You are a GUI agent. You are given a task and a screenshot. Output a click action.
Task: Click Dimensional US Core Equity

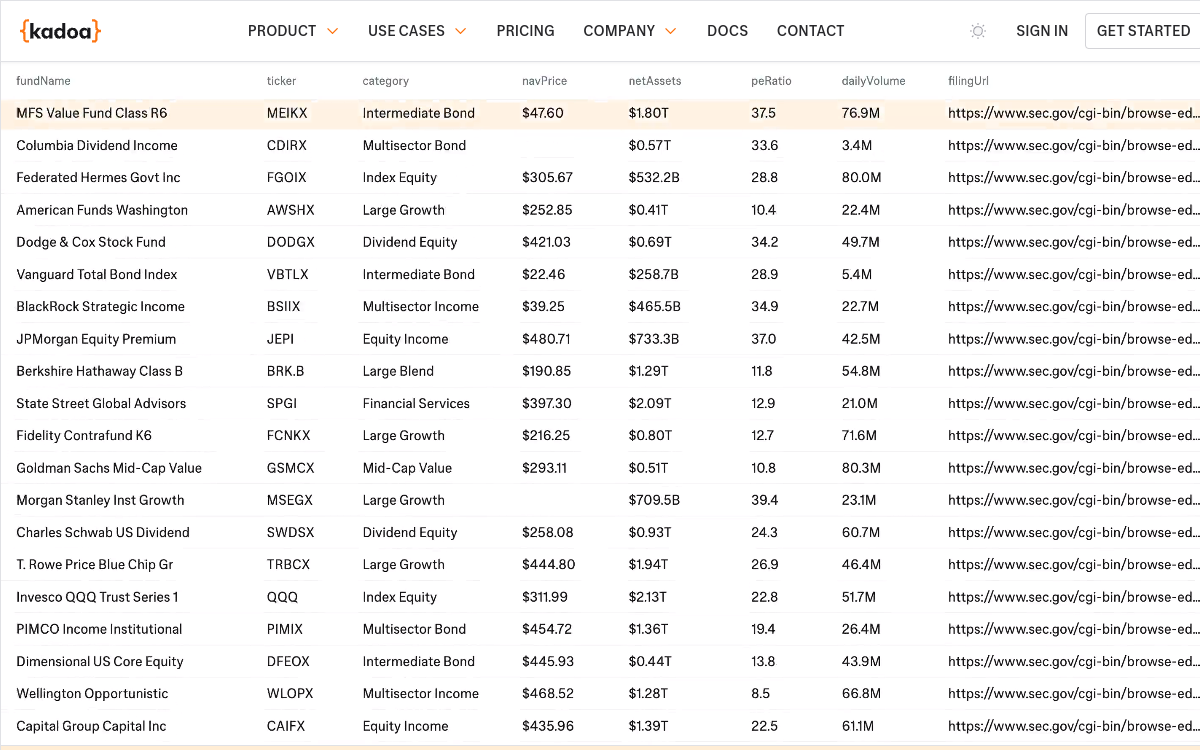click(x=100, y=661)
